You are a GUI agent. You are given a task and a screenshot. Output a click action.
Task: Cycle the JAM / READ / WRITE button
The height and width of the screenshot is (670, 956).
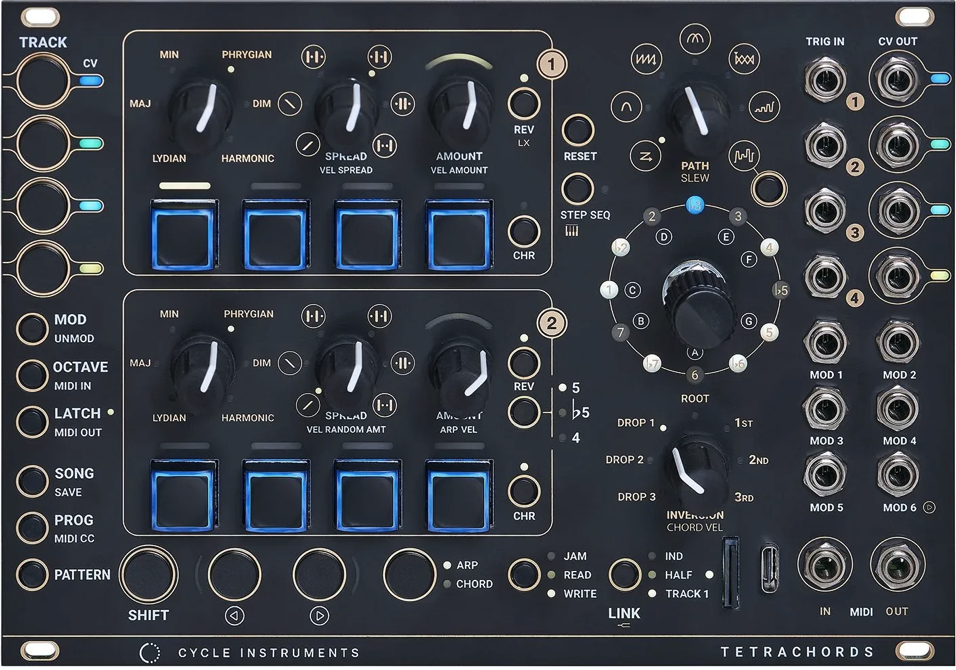coord(524,574)
